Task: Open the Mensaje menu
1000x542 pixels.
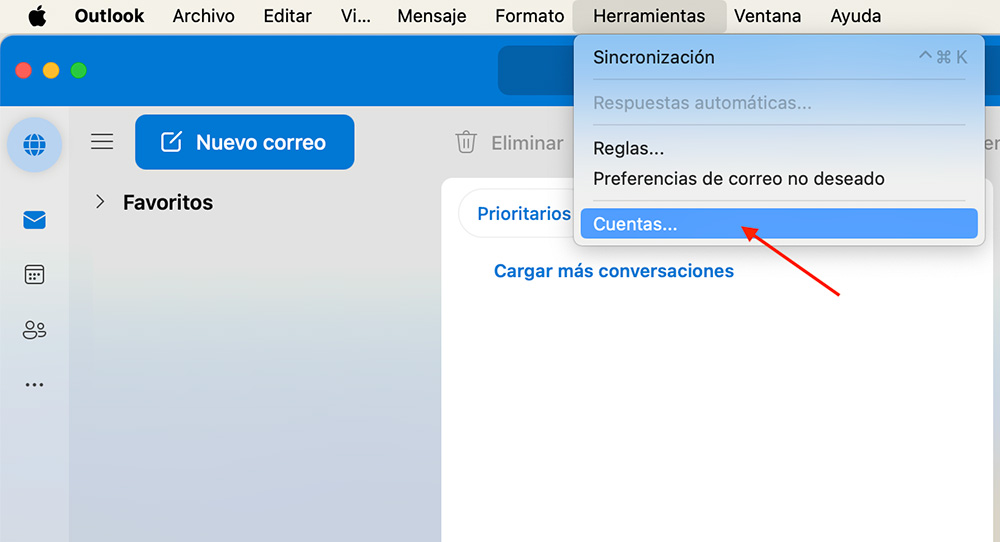Action: click(432, 16)
